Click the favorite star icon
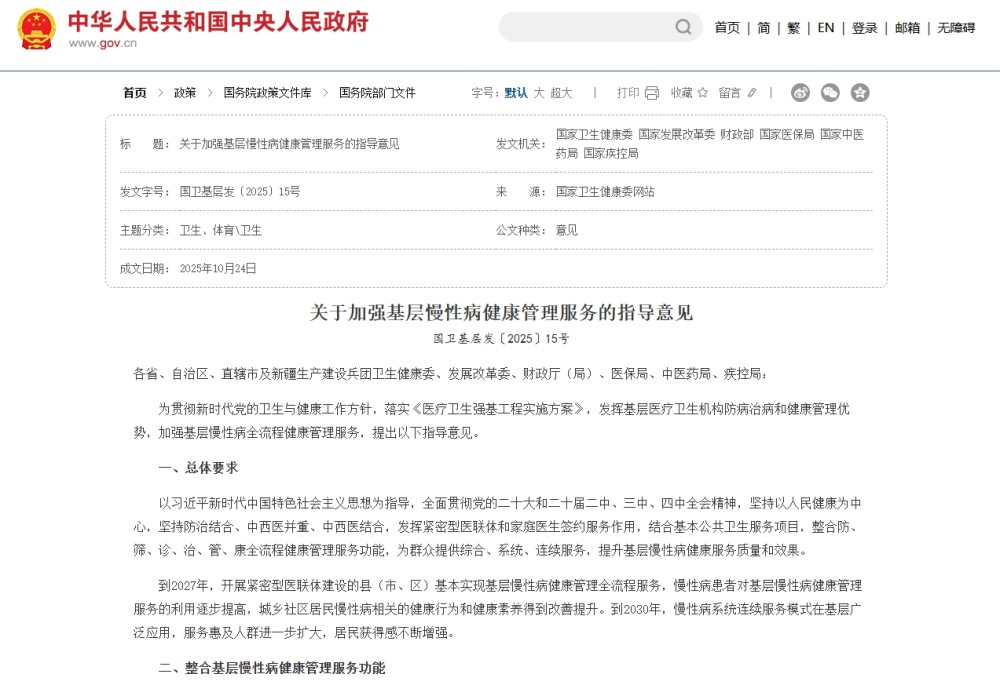This screenshot has height=685, width=1000. tap(703, 93)
